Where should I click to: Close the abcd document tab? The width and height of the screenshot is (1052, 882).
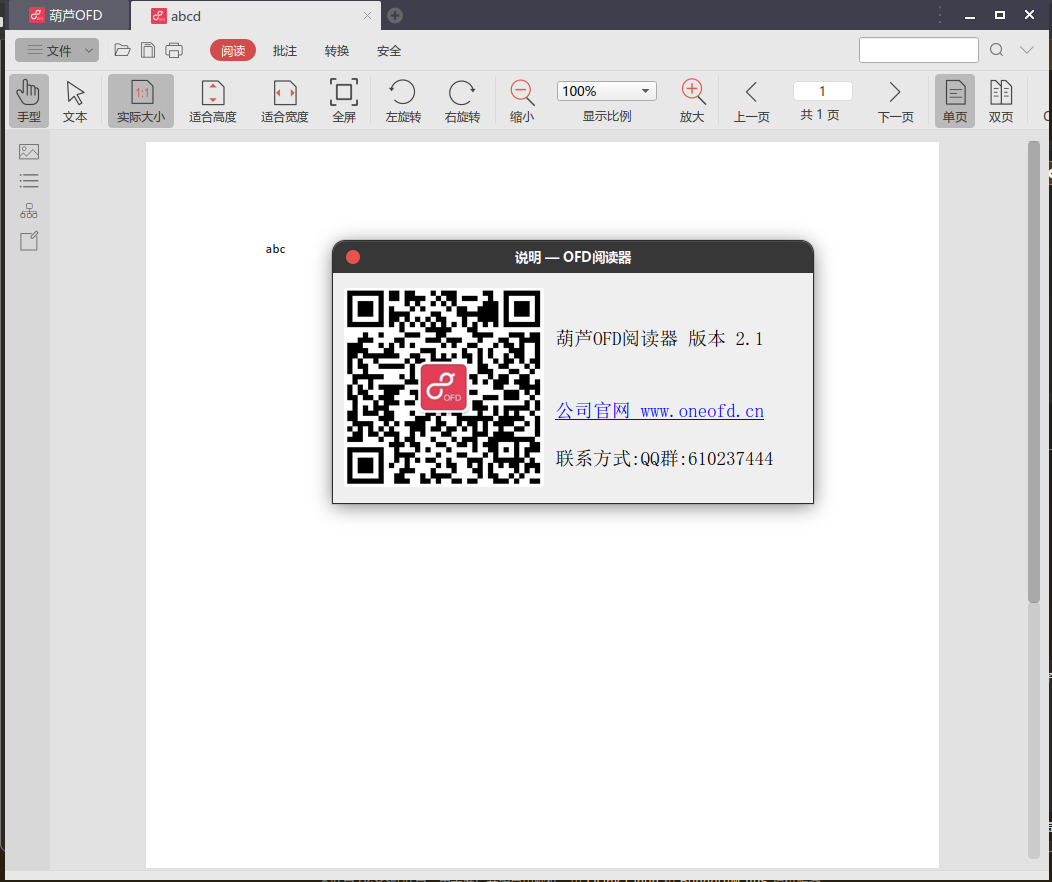click(367, 15)
